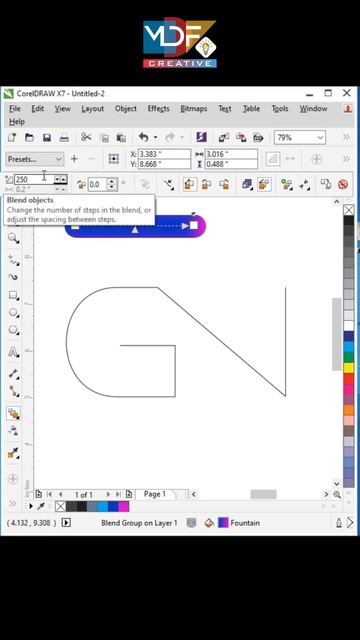Open the Layout menu
The height and width of the screenshot is (640, 360).
93,109
